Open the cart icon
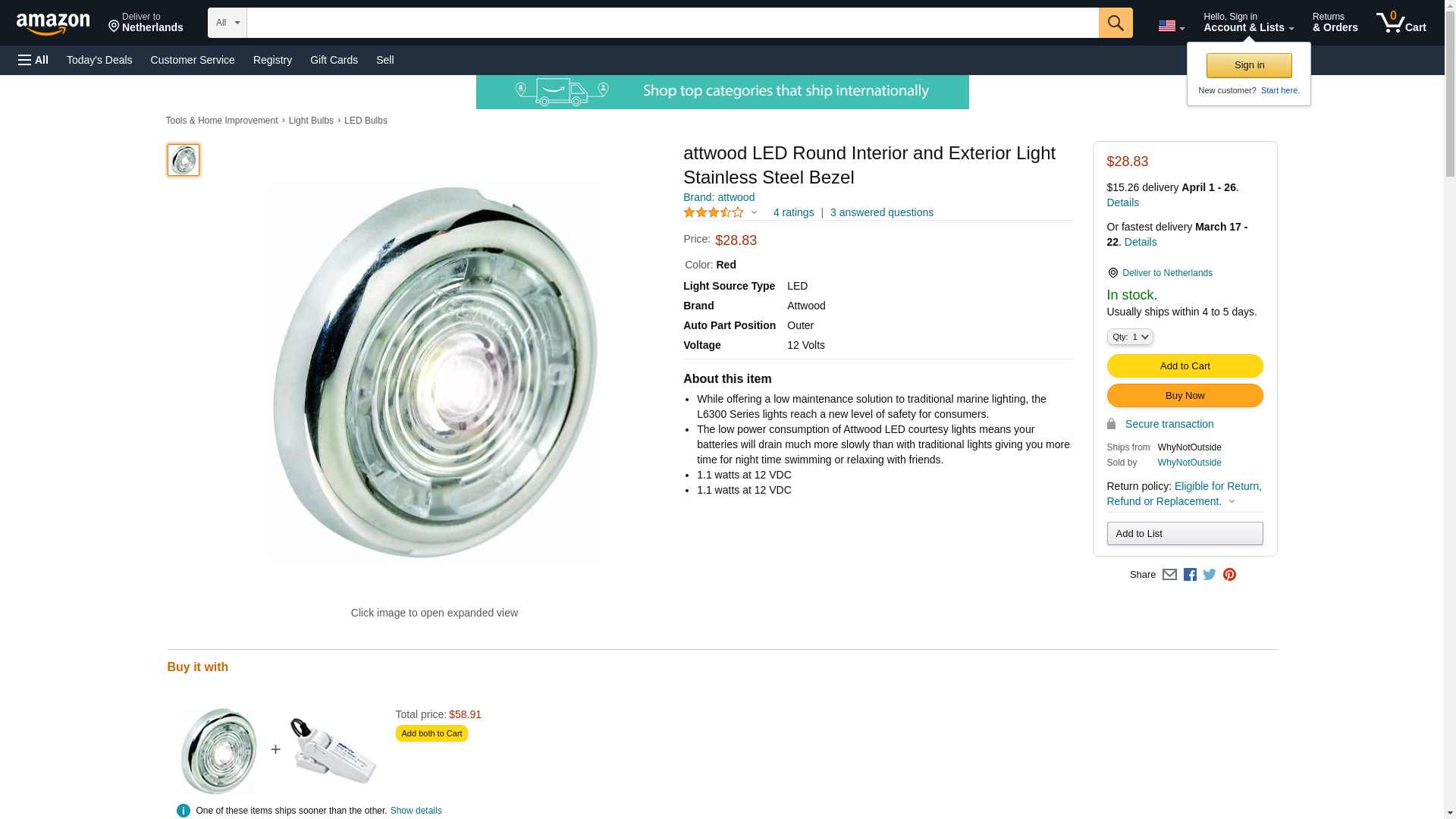Screen dimensions: 1456x819 click(x=1401, y=22)
